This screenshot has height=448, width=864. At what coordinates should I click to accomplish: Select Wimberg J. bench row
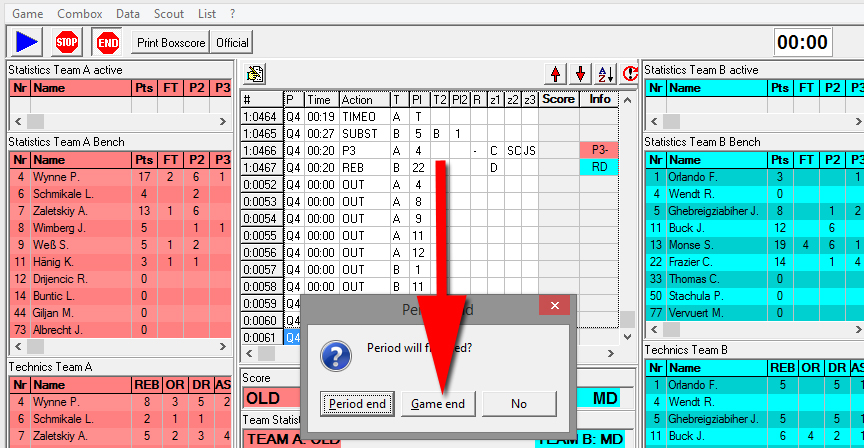120,228
